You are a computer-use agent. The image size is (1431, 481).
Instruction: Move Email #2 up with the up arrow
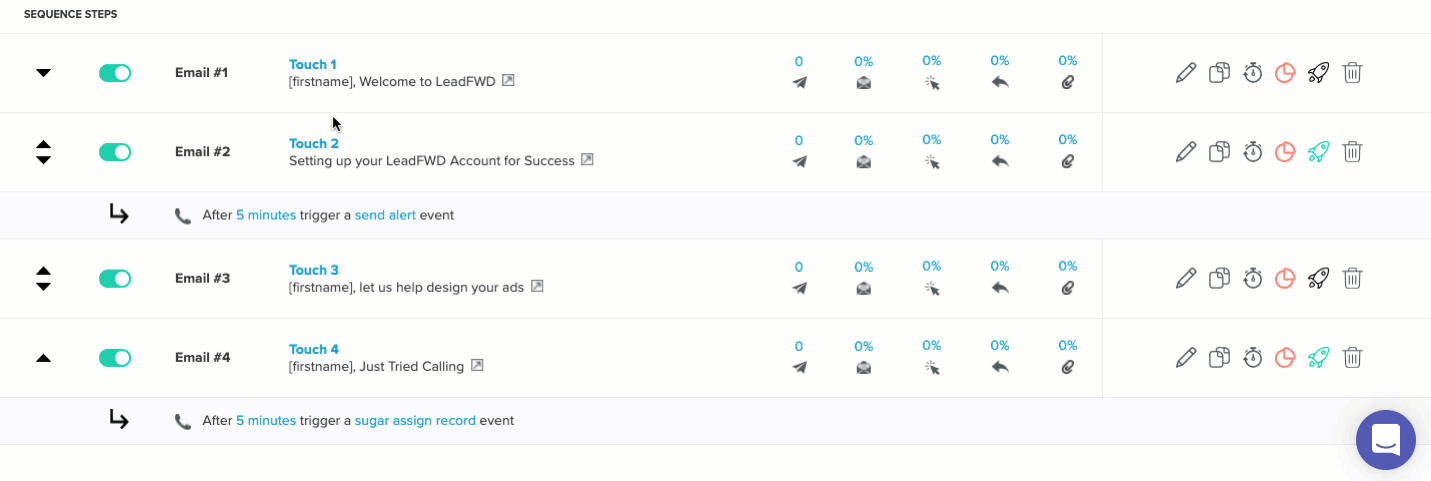click(43, 145)
